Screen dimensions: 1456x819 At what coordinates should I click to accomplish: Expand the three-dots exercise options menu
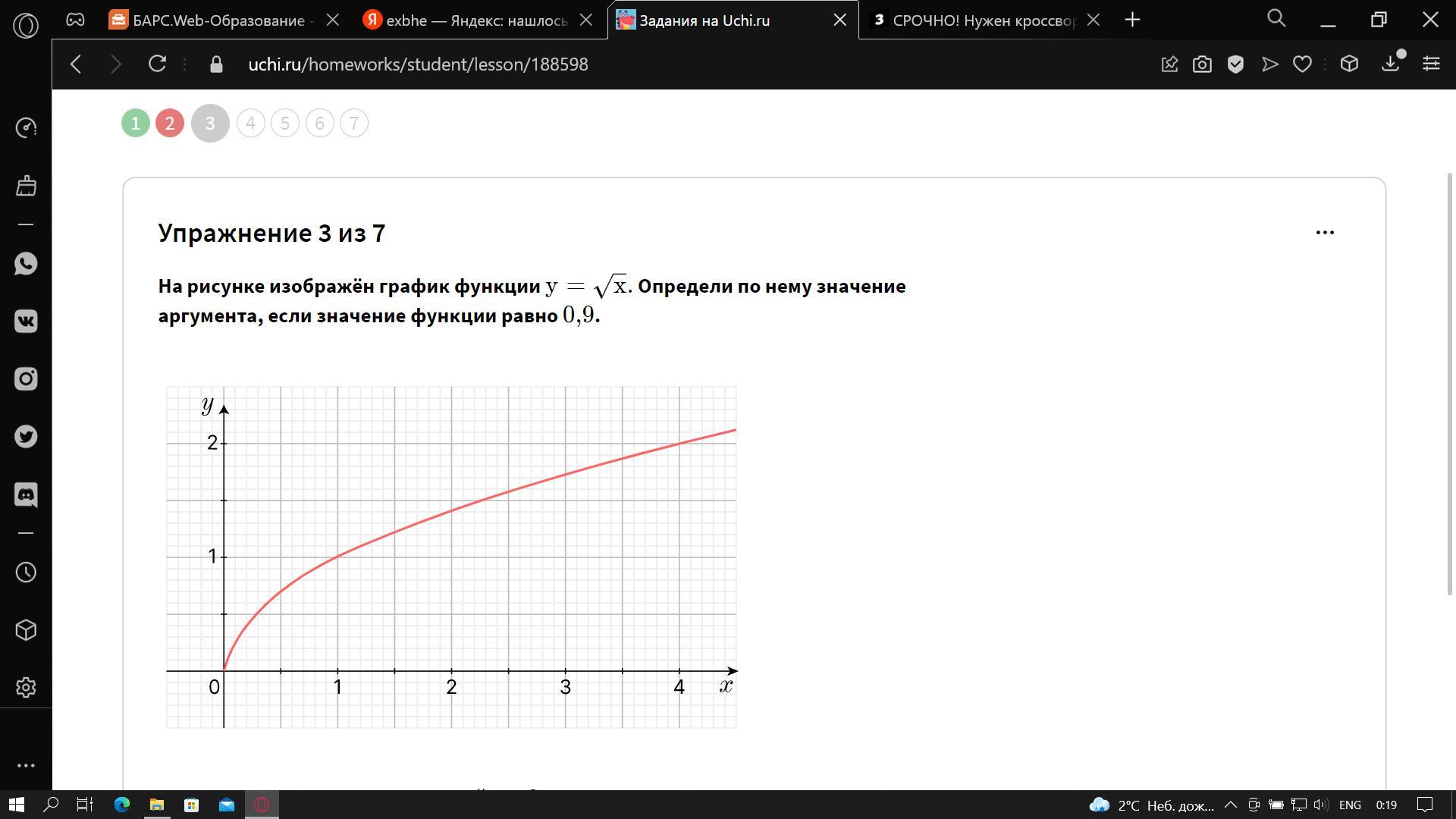1325,233
